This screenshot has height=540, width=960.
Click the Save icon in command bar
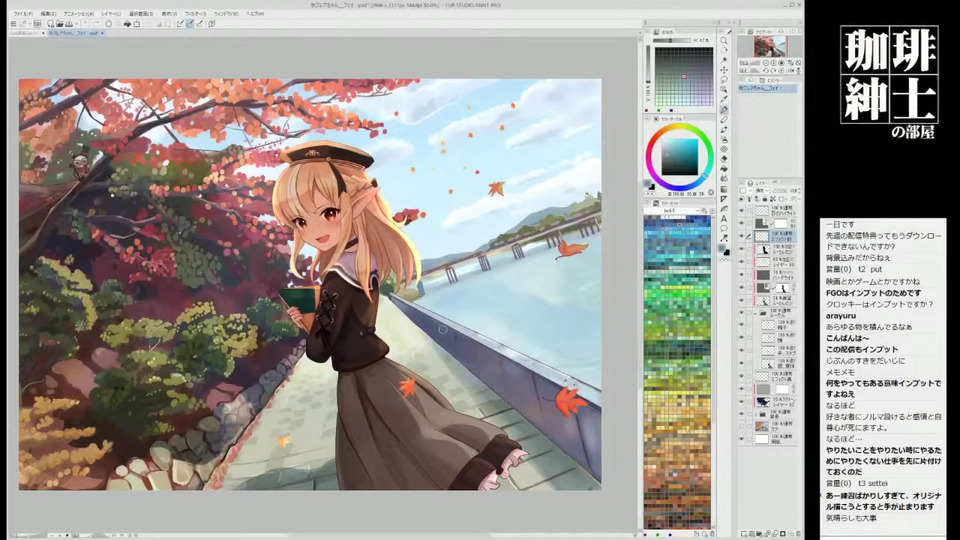coord(69,24)
